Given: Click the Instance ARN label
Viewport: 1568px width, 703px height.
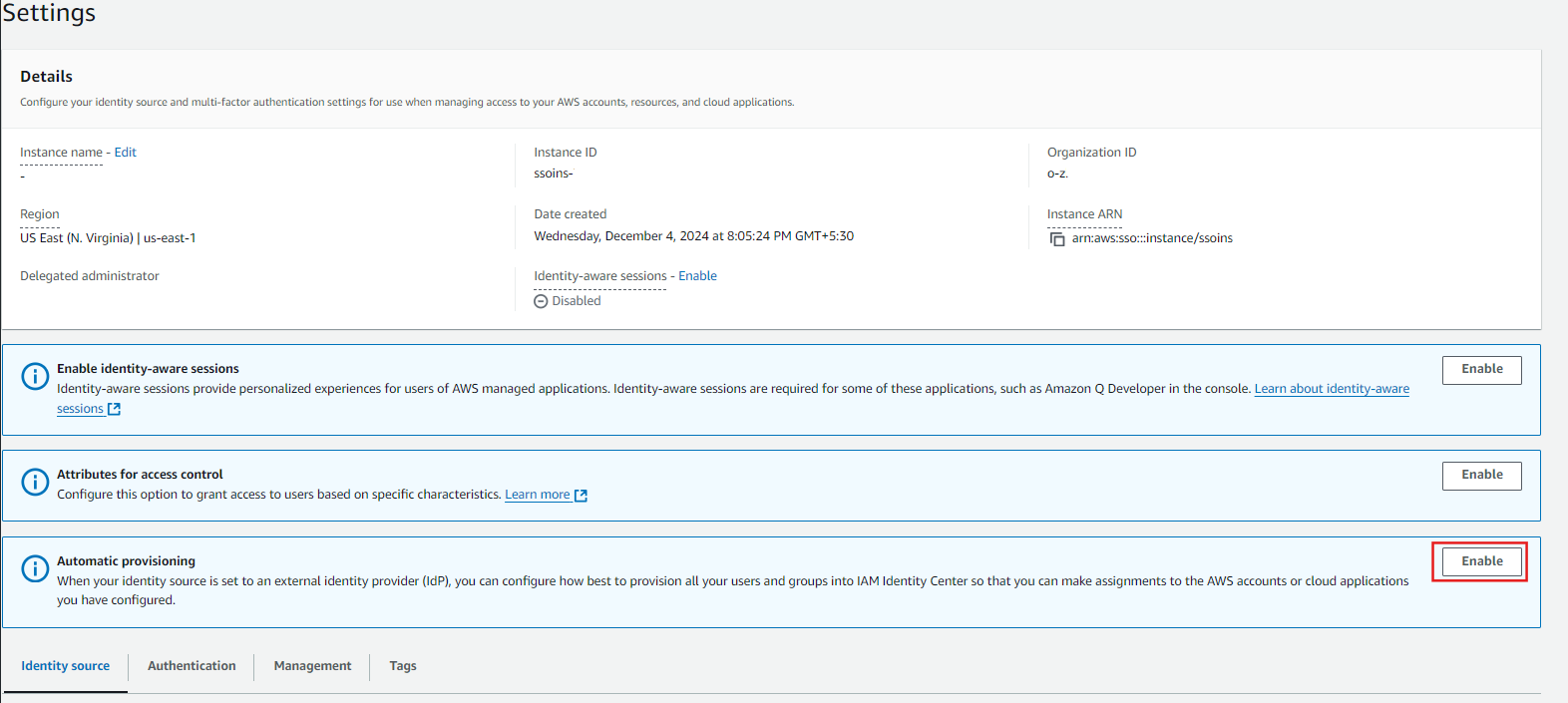Looking at the screenshot, I should (1084, 214).
